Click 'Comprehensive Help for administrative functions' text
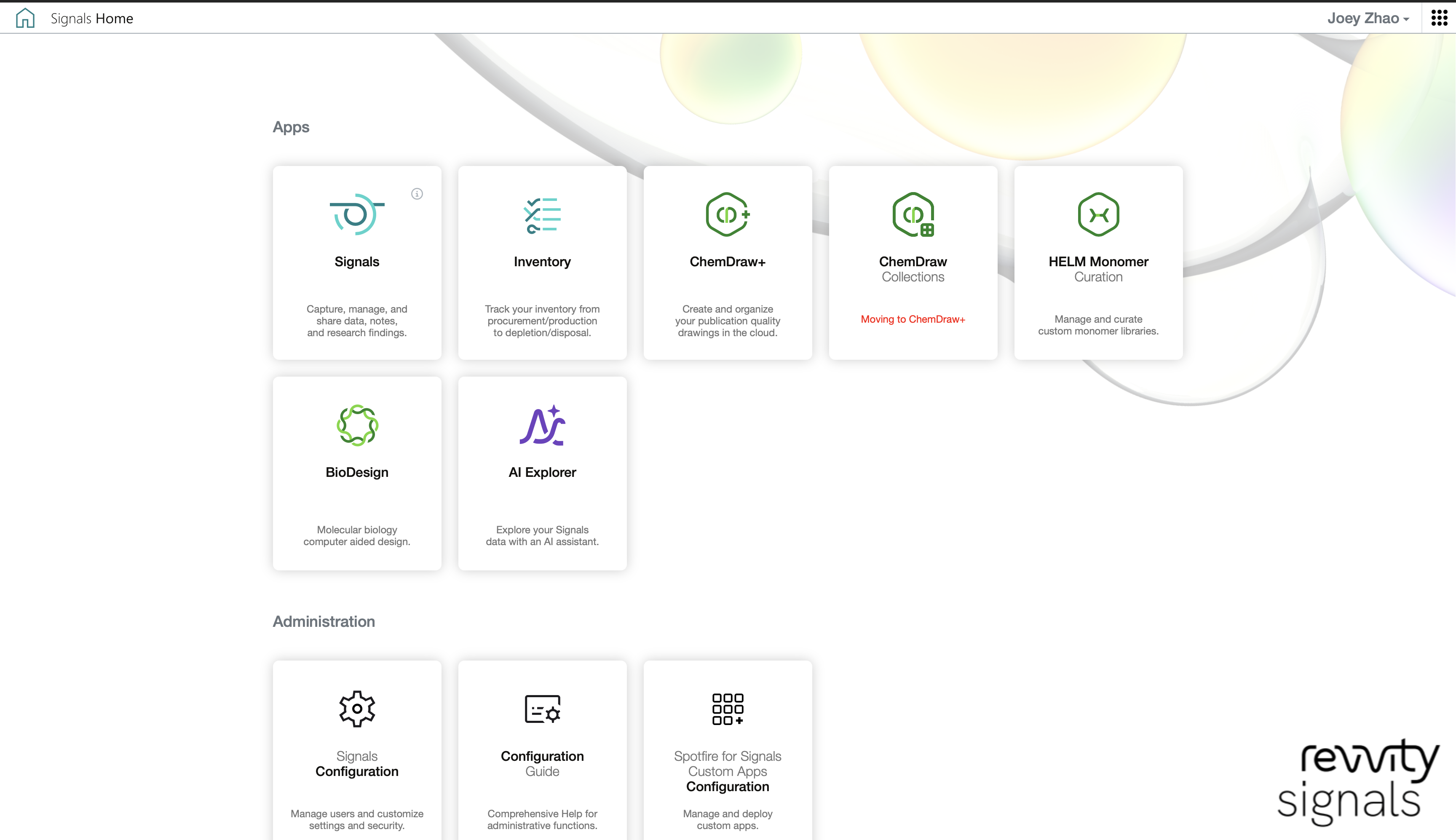Viewport: 1456px width, 840px height. tap(542, 820)
